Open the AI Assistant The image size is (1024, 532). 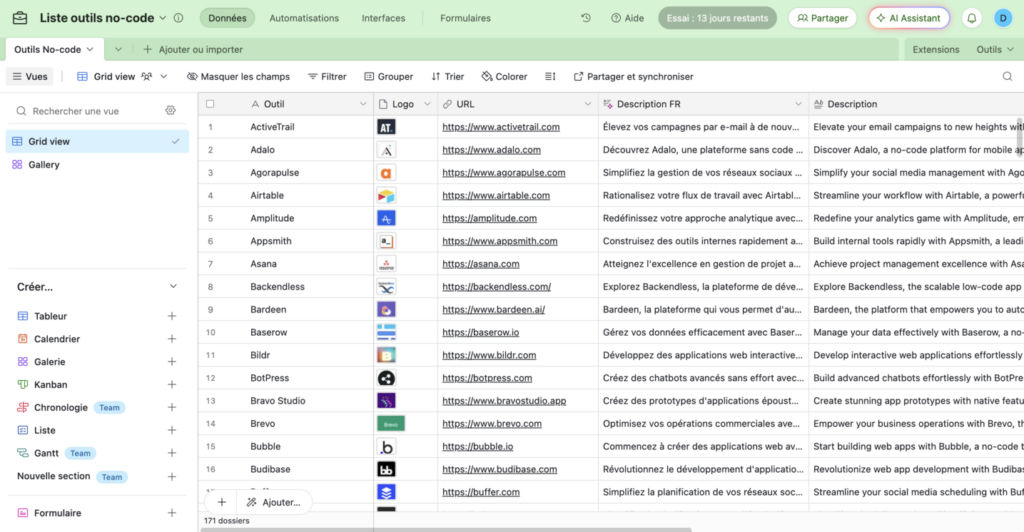(x=909, y=18)
